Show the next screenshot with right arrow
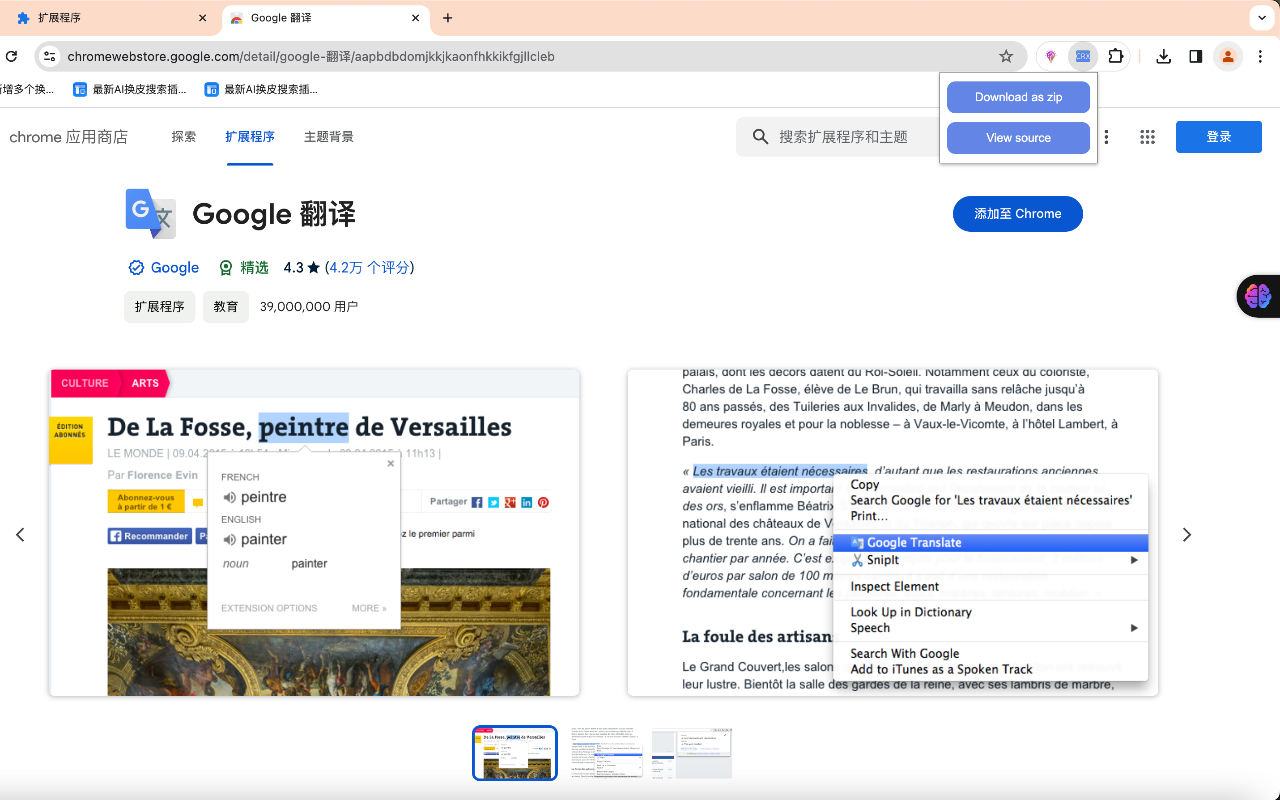The height and width of the screenshot is (800, 1280). tap(1187, 535)
